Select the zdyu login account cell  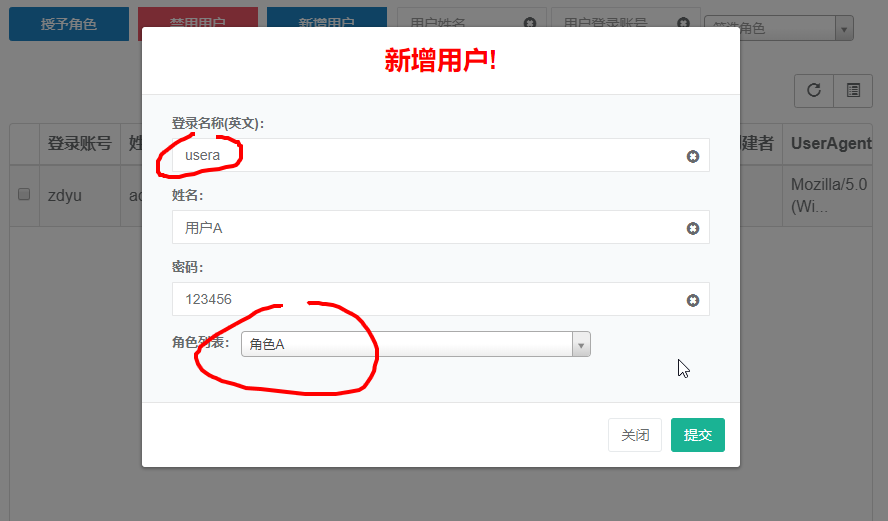[x=65, y=195]
